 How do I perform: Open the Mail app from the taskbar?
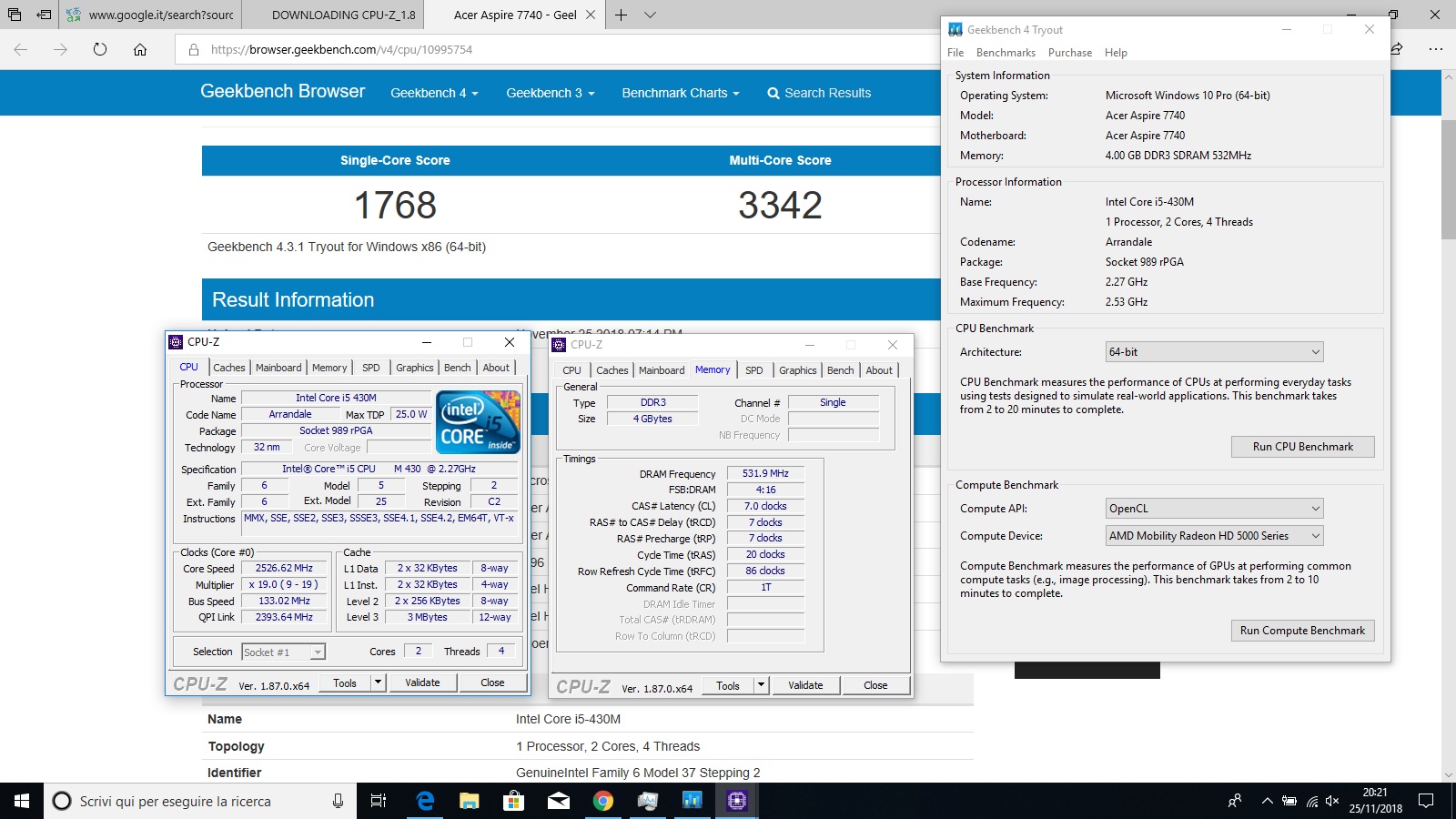pos(558,801)
